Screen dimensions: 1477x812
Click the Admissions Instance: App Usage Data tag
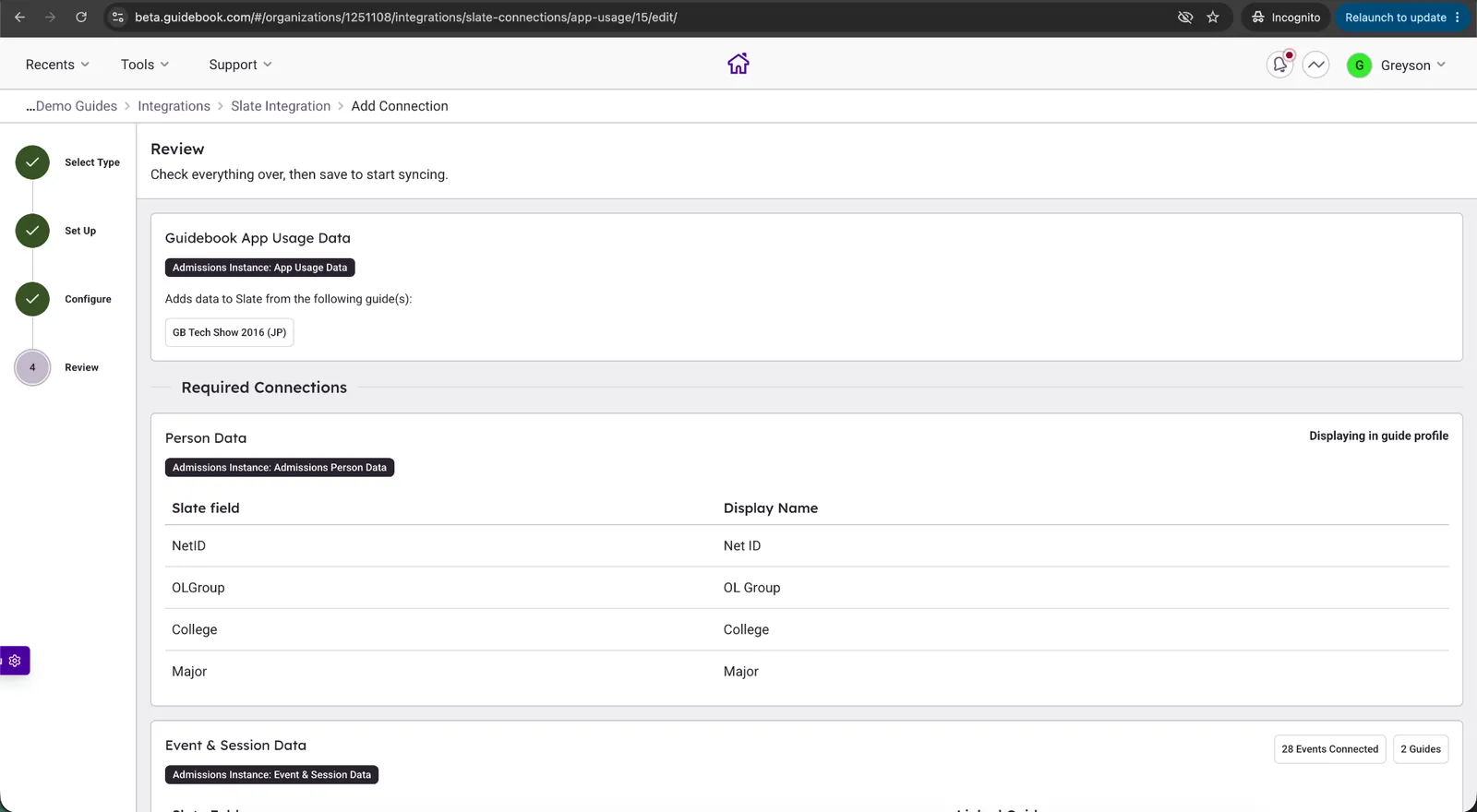pyautogui.click(x=259, y=268)
